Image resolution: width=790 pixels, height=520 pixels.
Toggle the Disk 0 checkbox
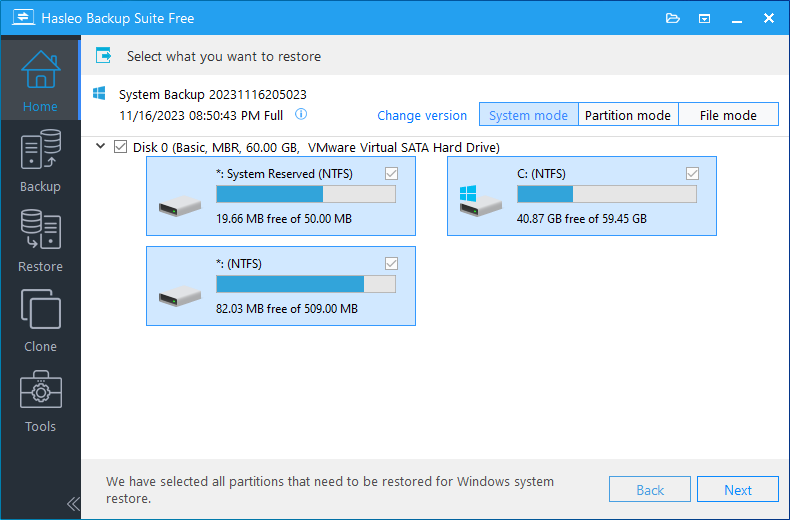coord(120,147)
